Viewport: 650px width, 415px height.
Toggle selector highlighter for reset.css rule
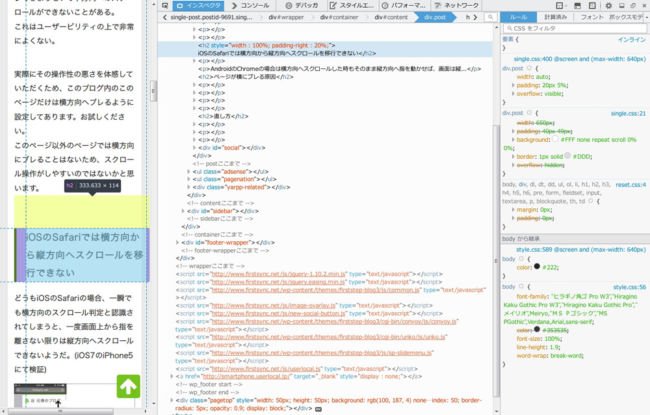point(591,201)
